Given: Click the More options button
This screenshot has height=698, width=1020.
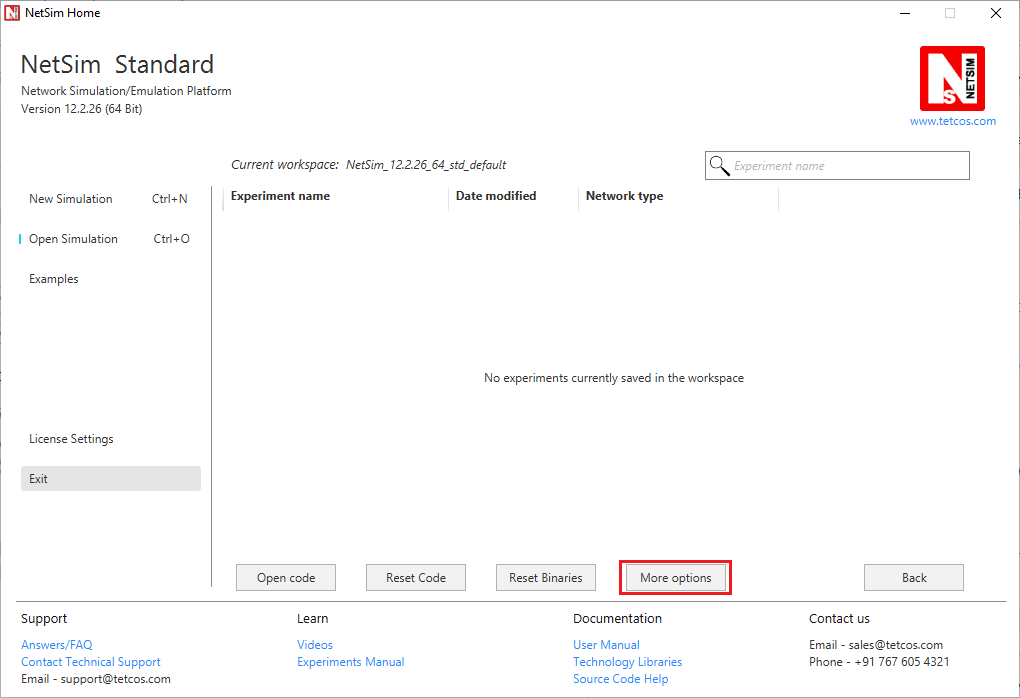Looking at the screenshot, I should tap(676, 578).
